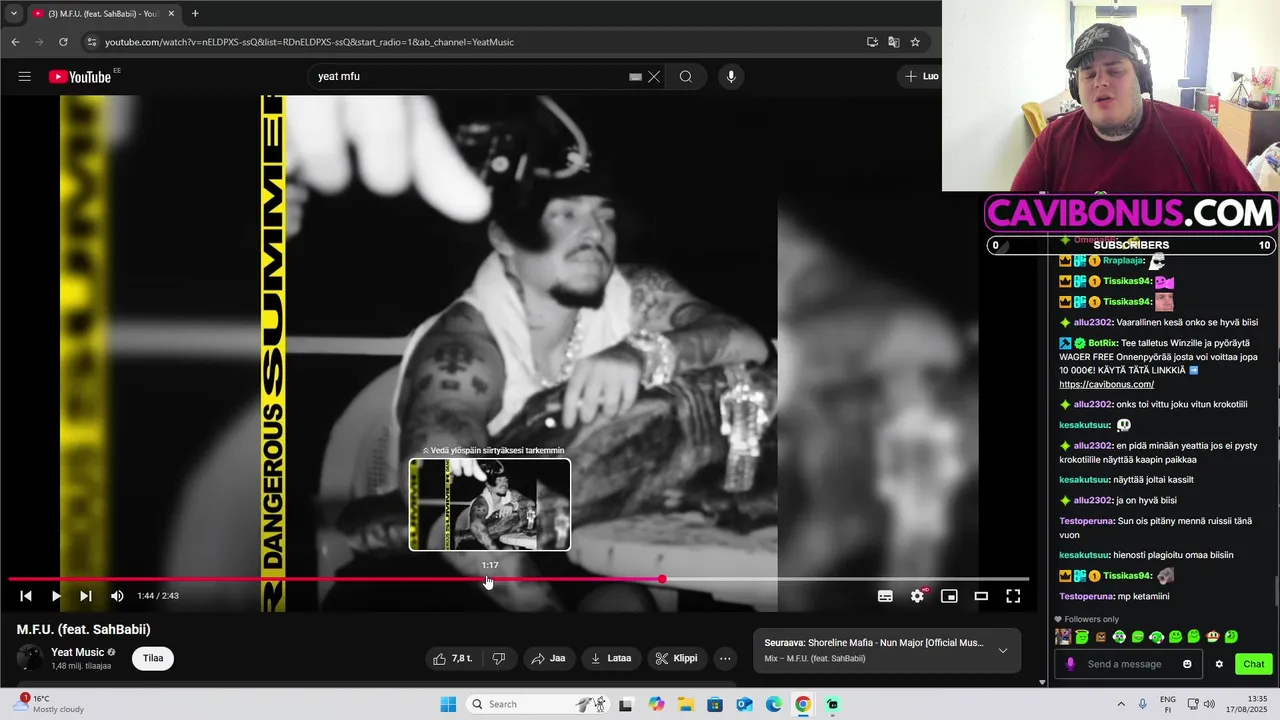Skip to the next video
Viewport: 1280px width, 720px height.
click(86, 596)
